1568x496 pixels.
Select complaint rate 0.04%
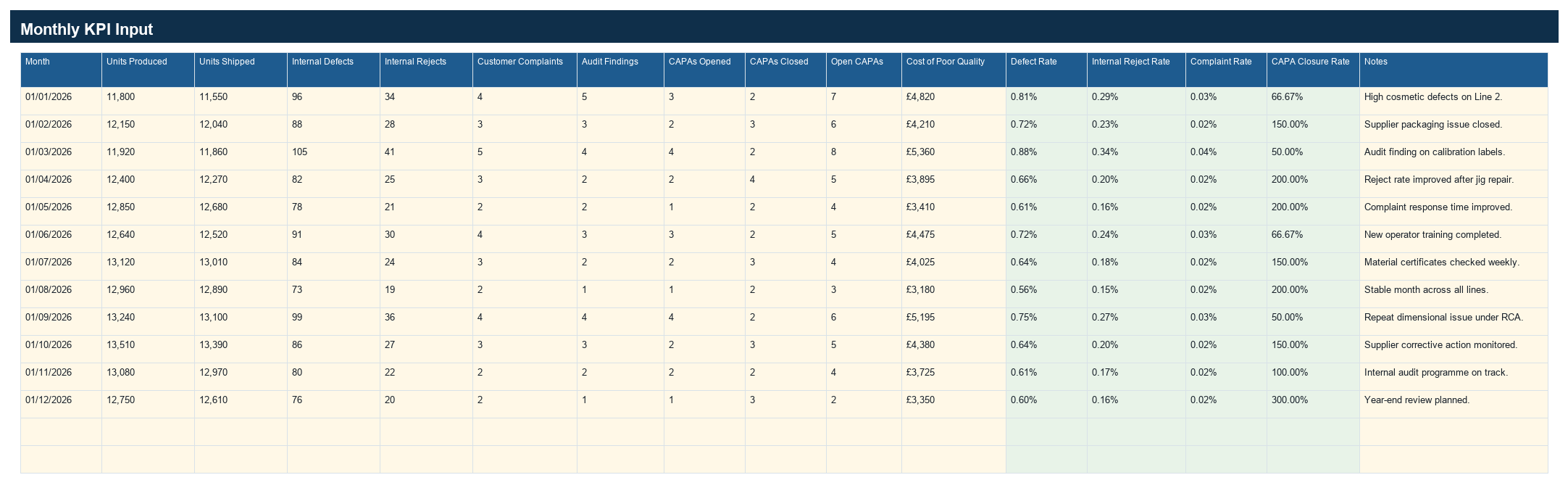click(1227, 157)
